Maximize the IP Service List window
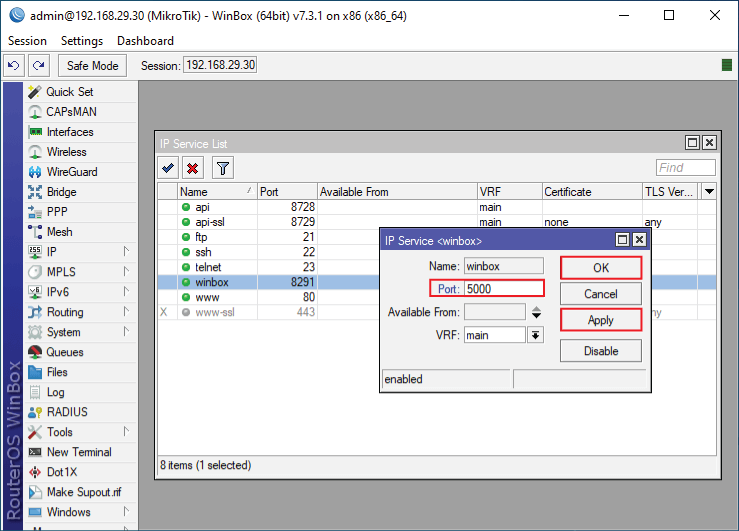739x531 pixels. 692,143
